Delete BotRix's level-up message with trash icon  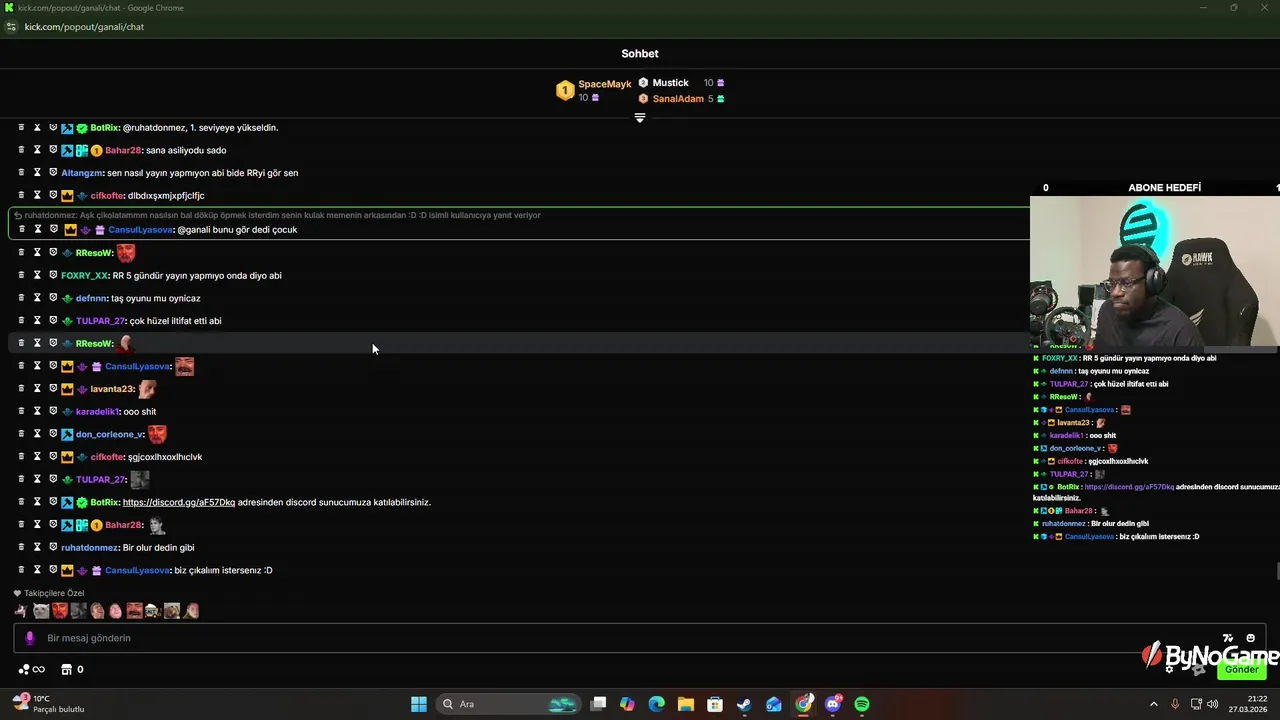tap(21, 128)
